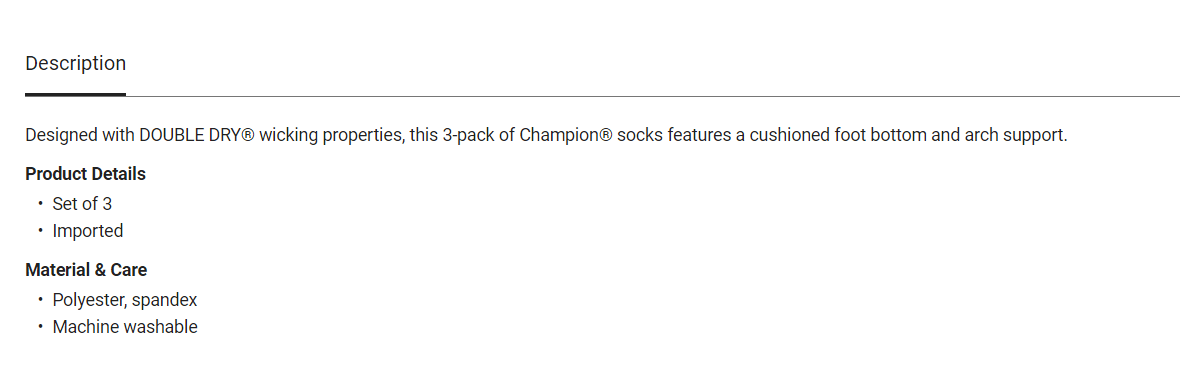The image size is (1180, 366).
Task: Select the Product Details heading
Action: pyautogui.click(x=85, y=174)
